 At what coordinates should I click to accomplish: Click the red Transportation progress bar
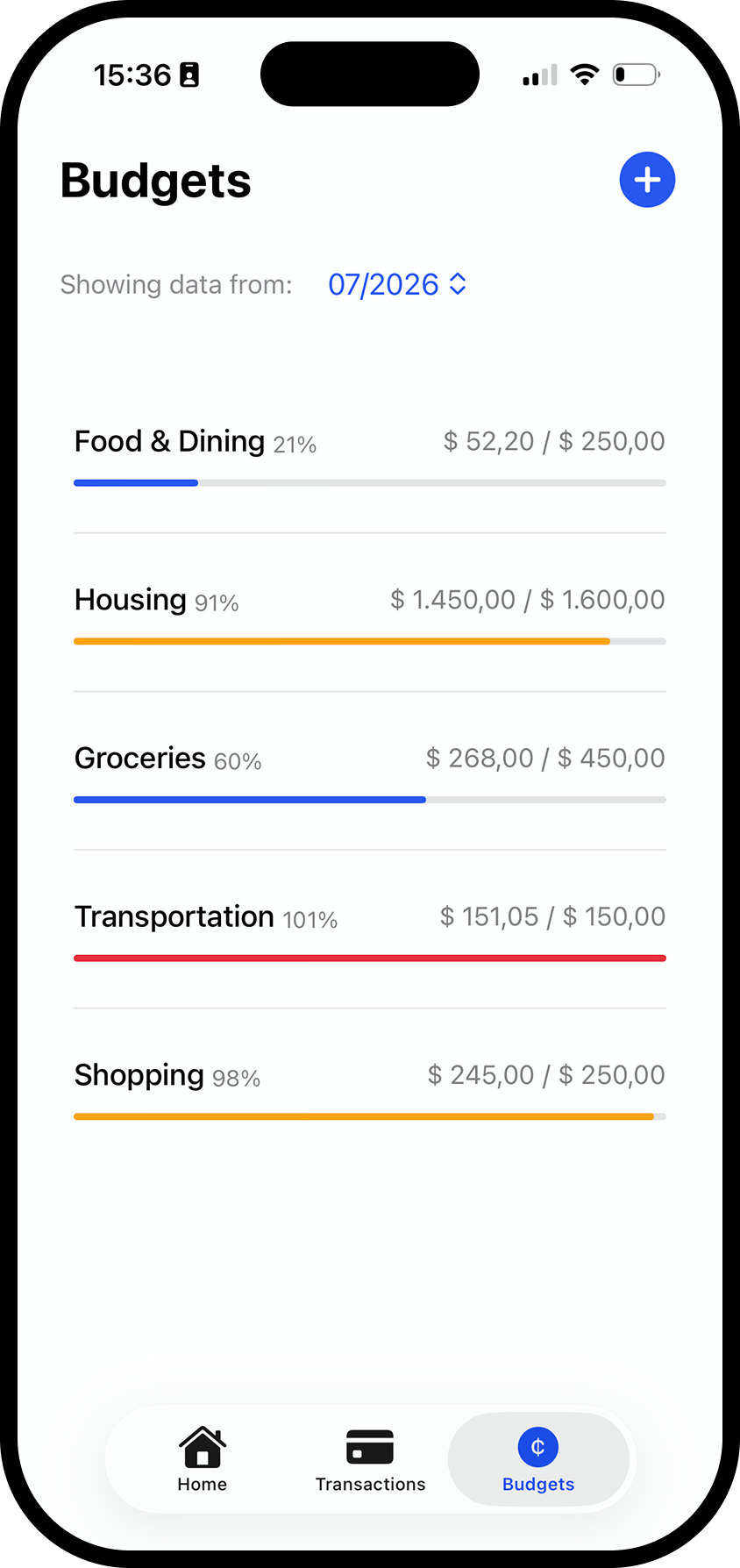coord(370,959)
